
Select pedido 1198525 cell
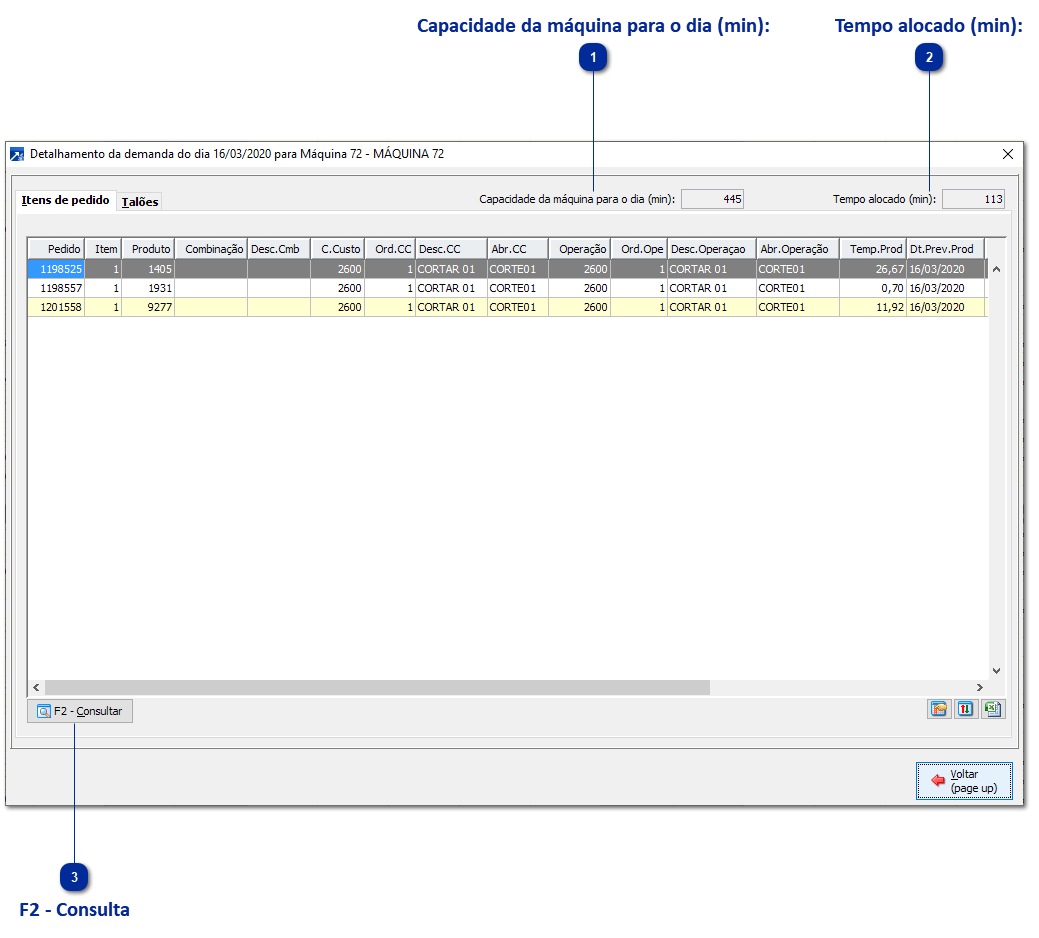(56, 270)
